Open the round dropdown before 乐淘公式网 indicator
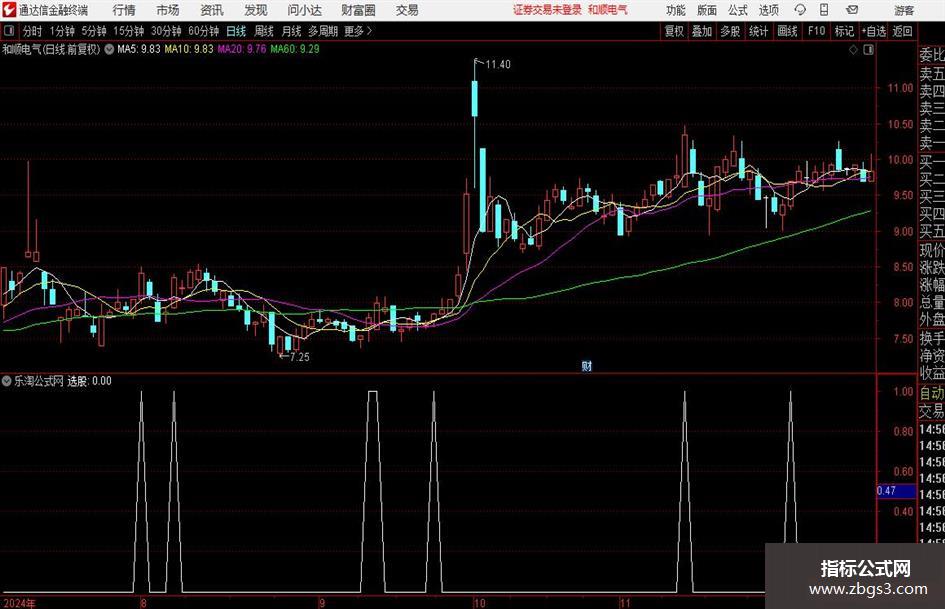945x609 pixels. click(x=7, y=381)
